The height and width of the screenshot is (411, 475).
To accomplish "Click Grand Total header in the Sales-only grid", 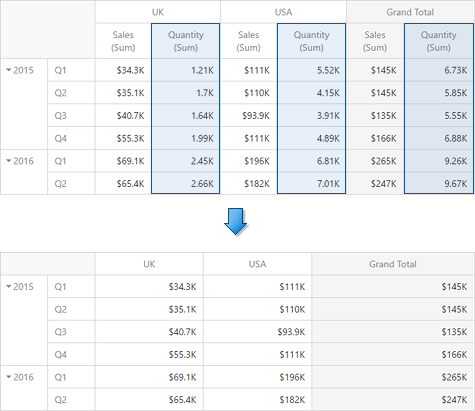I will (x=393, y=264).
